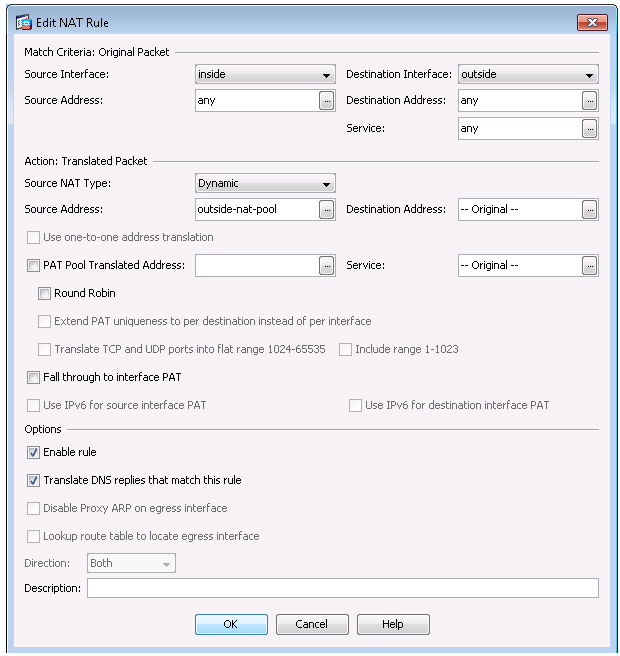The width and height of the screenshot is (620, 656).
Task: Click browse button for original Destination Address
Action: coord(589,101)
